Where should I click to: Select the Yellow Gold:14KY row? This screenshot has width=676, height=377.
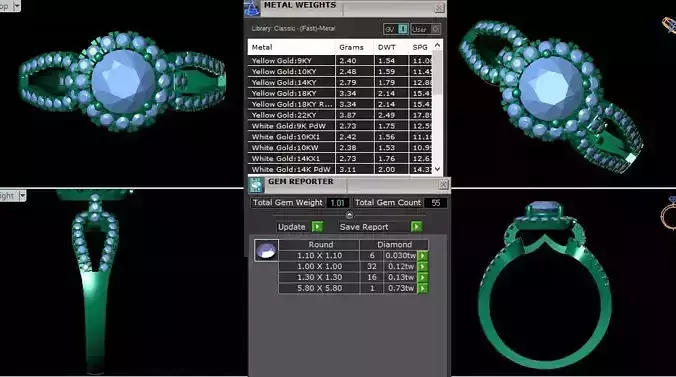pos(340,82)
